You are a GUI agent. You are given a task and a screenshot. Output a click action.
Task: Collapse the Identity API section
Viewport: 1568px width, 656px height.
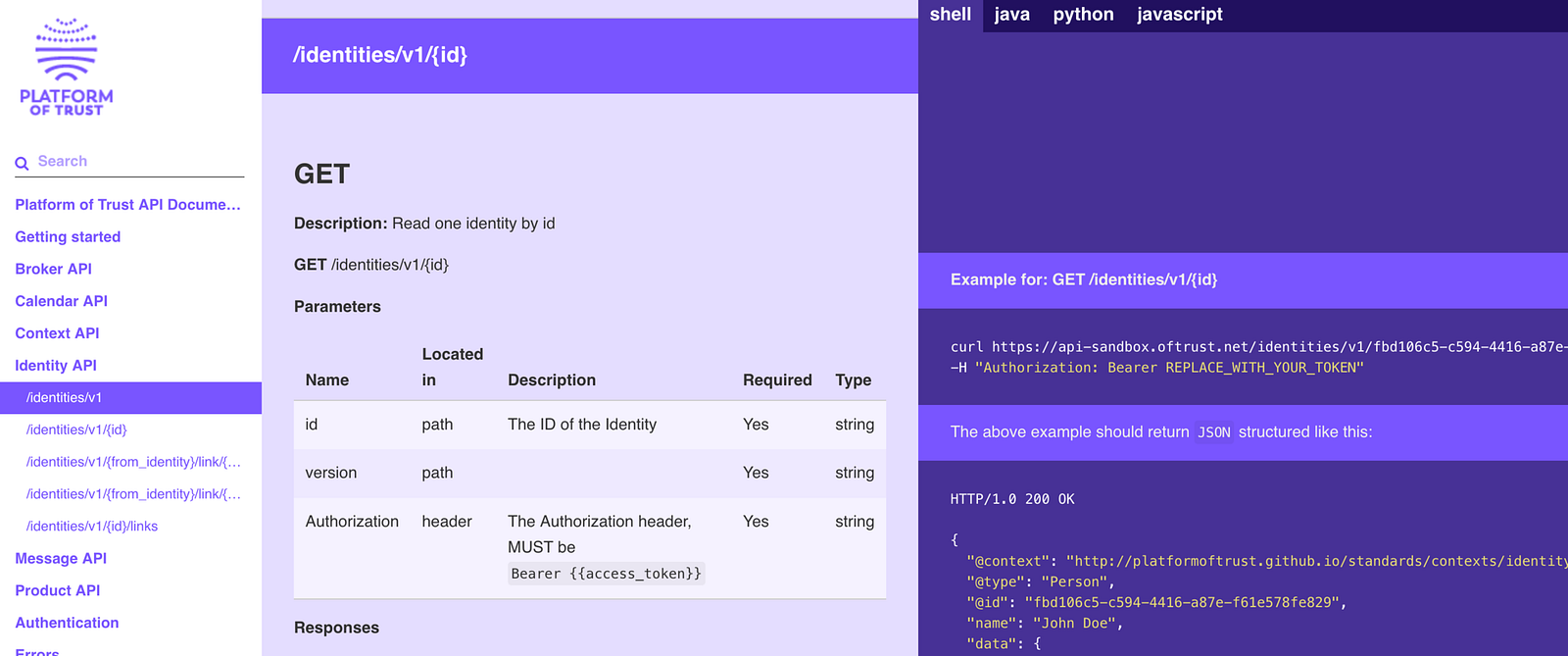pos(56,366)
